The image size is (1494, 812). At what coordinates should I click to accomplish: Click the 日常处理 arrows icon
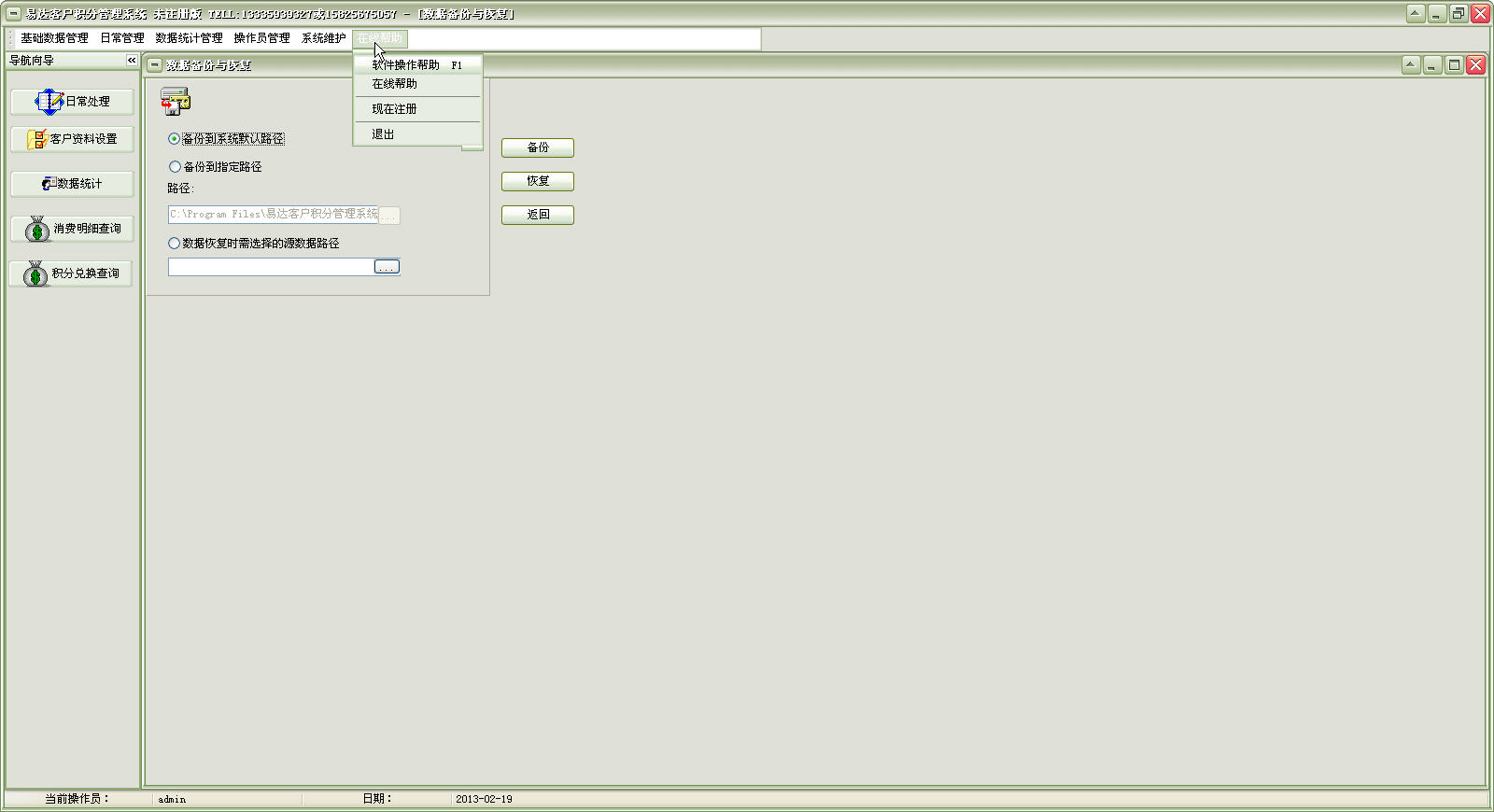pyautogui.click(x=49, y=101)
